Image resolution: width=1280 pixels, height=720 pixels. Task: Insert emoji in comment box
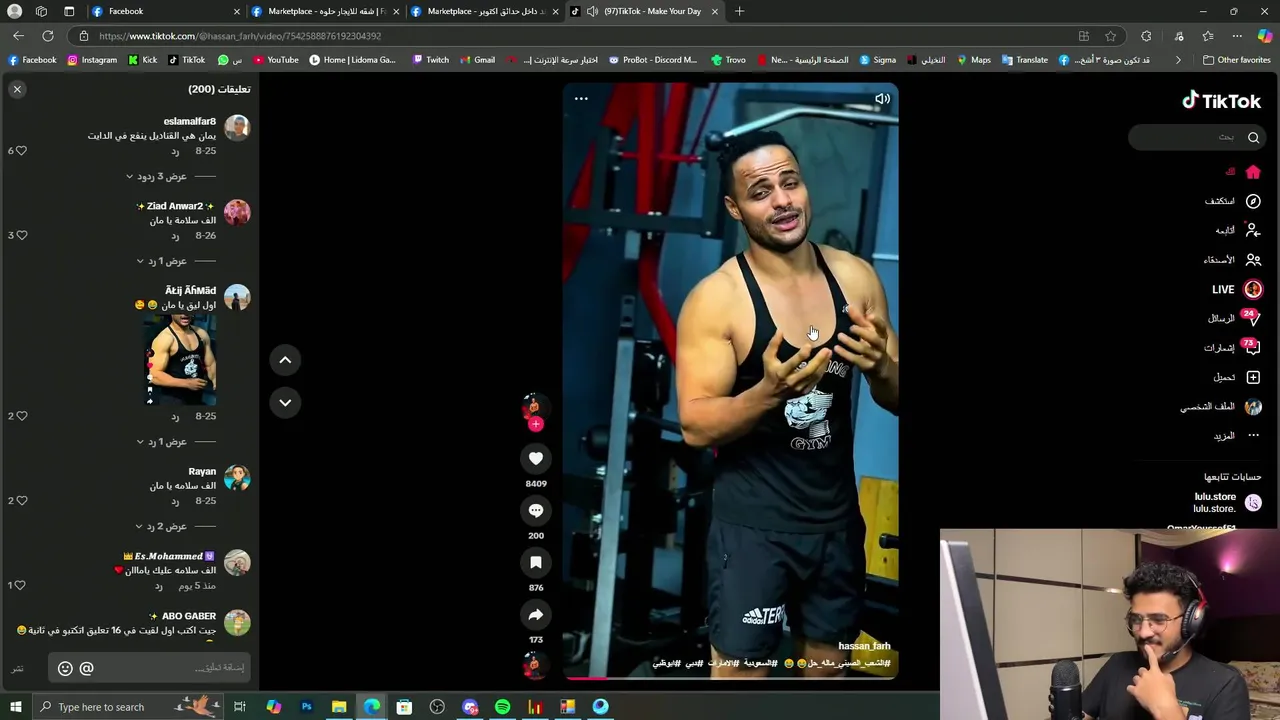[x=65, y=668]
